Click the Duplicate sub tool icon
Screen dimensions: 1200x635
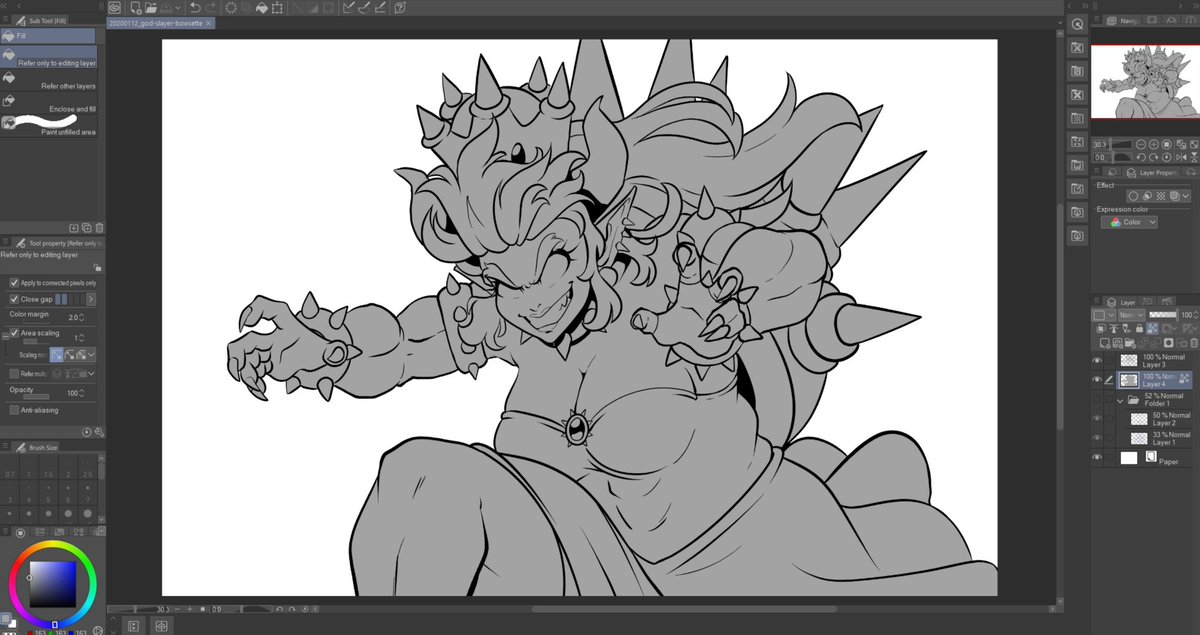pyautogui.click(x=86, y=228)
